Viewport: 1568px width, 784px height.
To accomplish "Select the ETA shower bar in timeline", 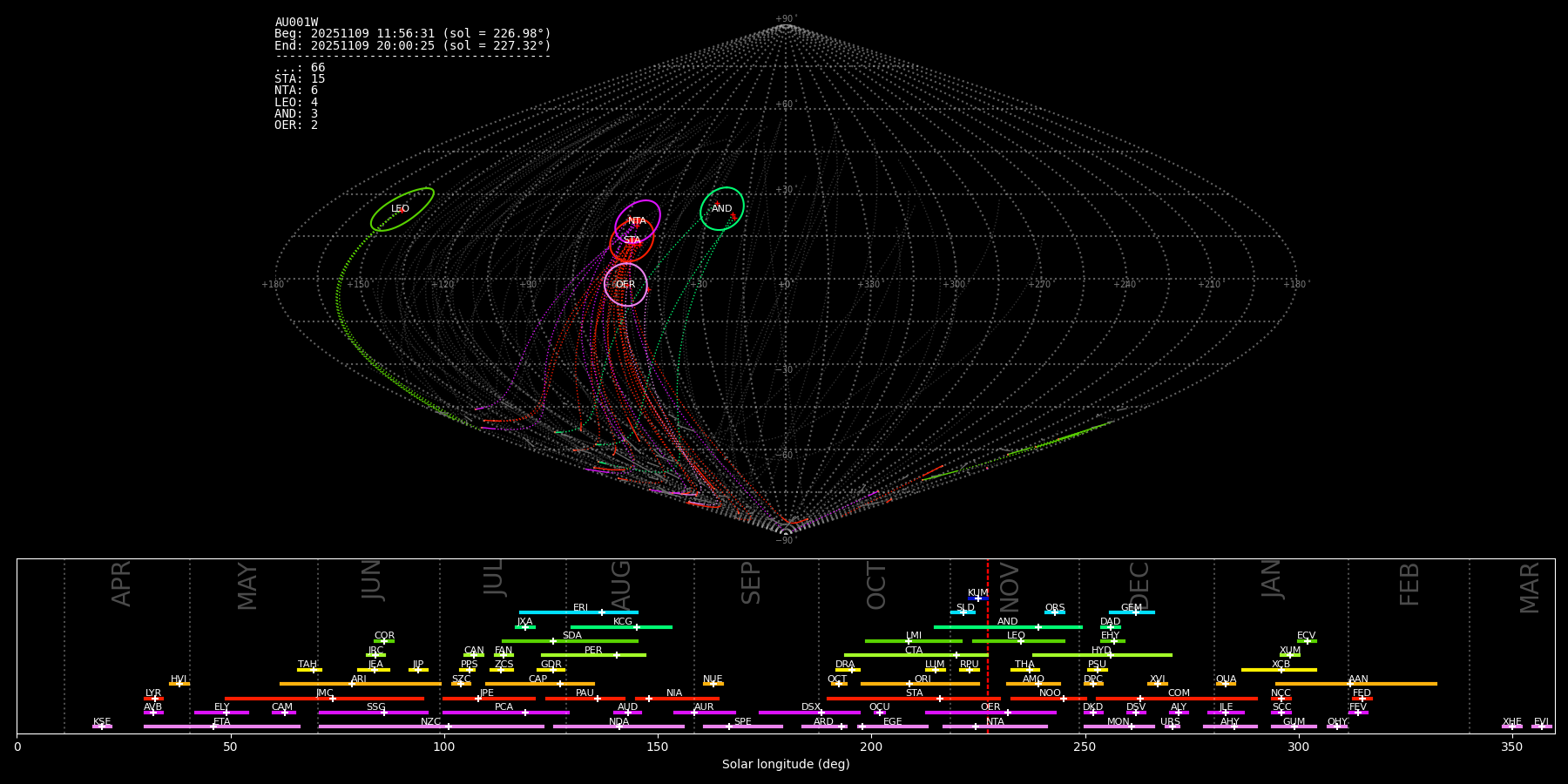I will pyautogui.click(x=222, y=727).
